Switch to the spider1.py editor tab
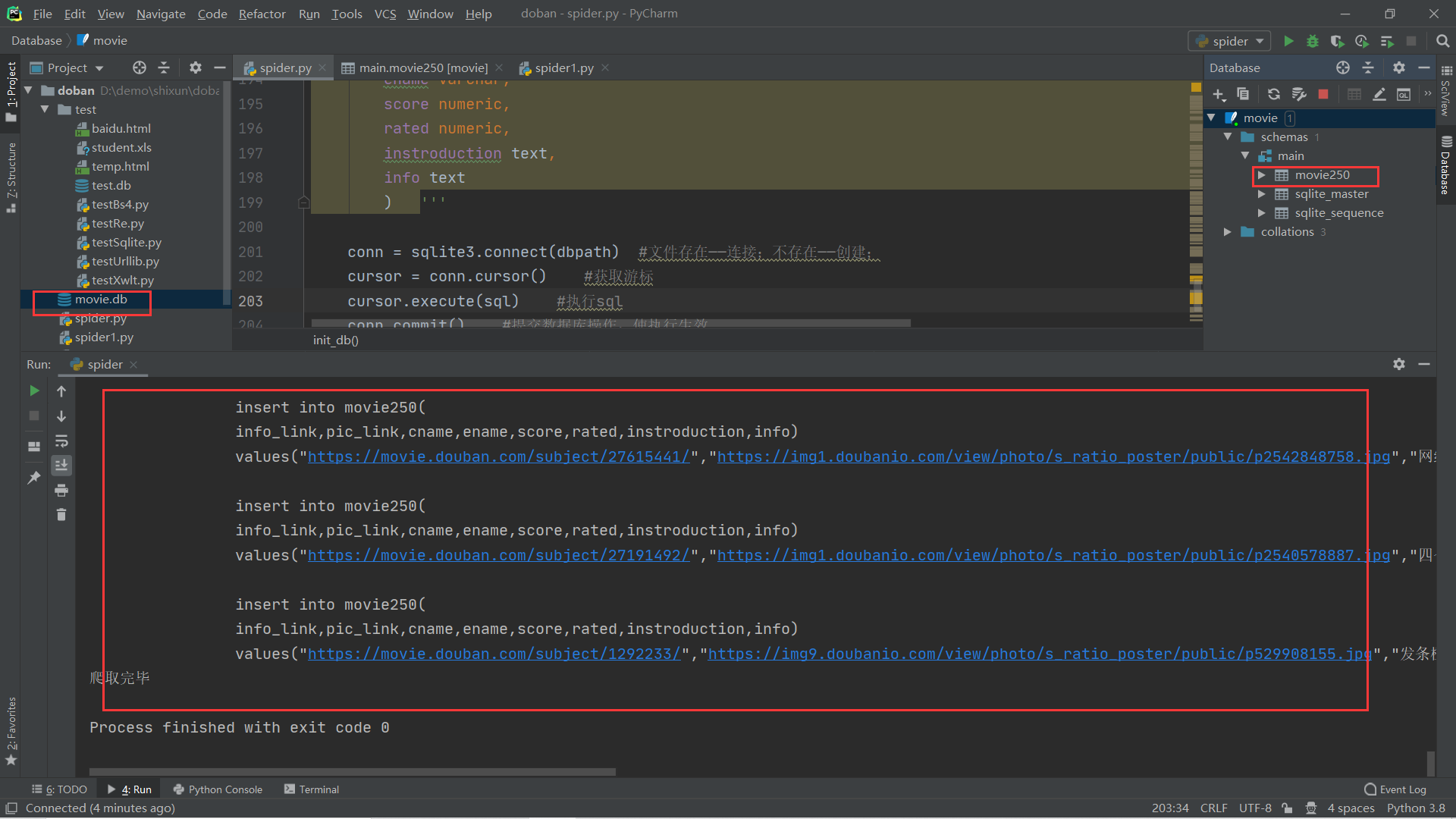Image resolution: width=1456 pixels, height=819 pixels. (563, 68)
